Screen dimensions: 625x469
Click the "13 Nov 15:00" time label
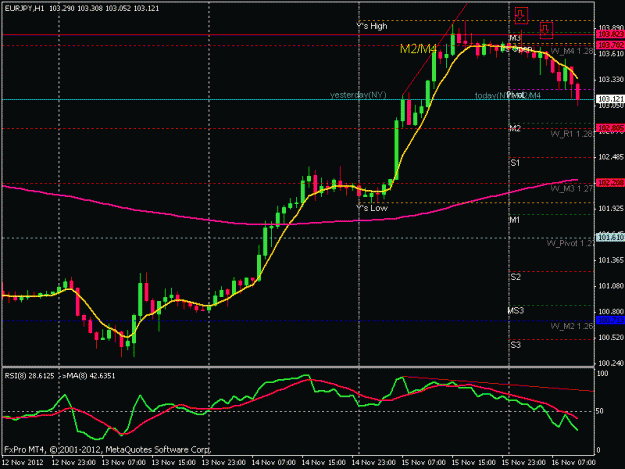pos(174,463)
